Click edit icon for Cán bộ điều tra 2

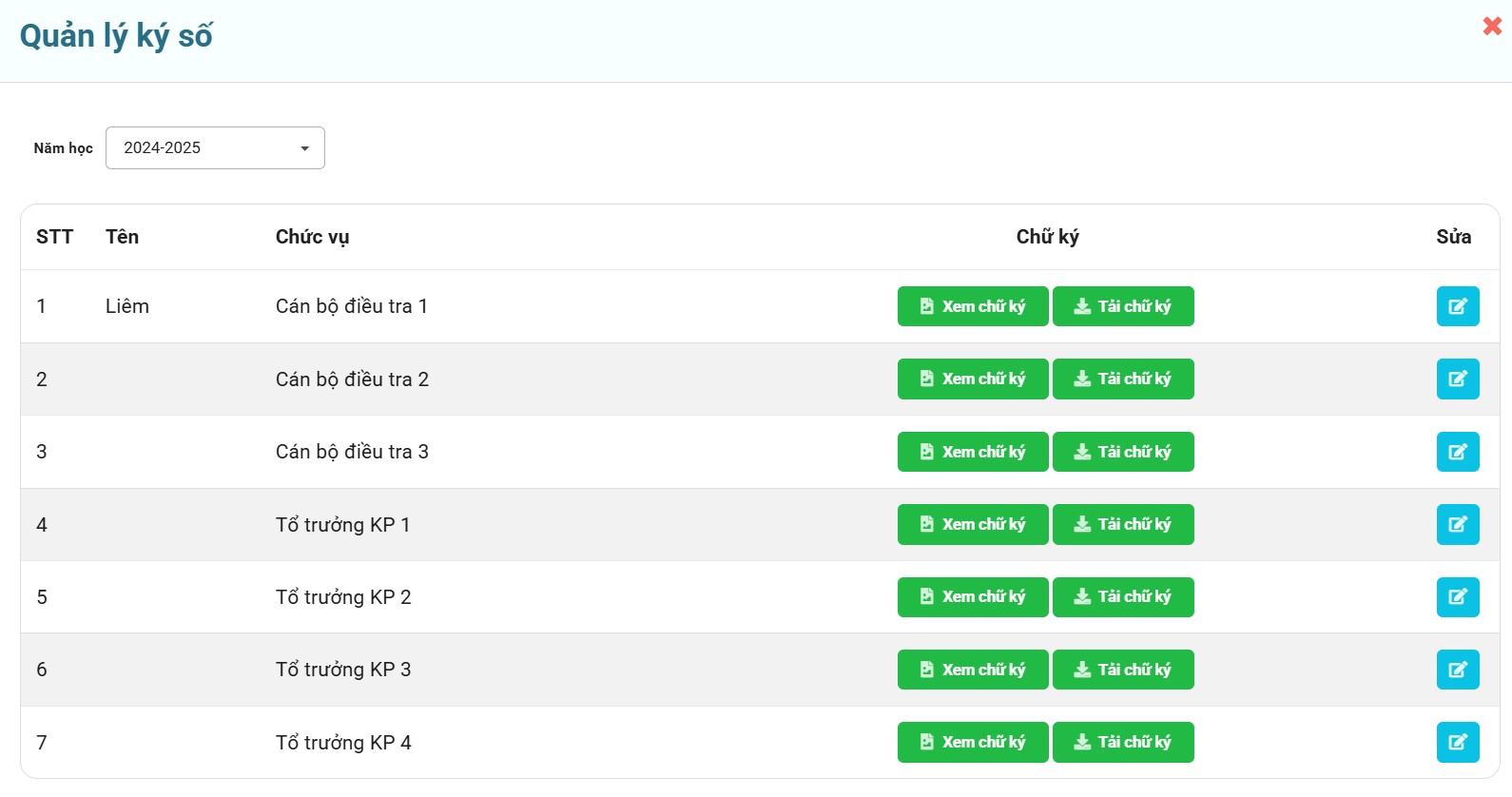pyautogui.click(x=1457, y=379)
